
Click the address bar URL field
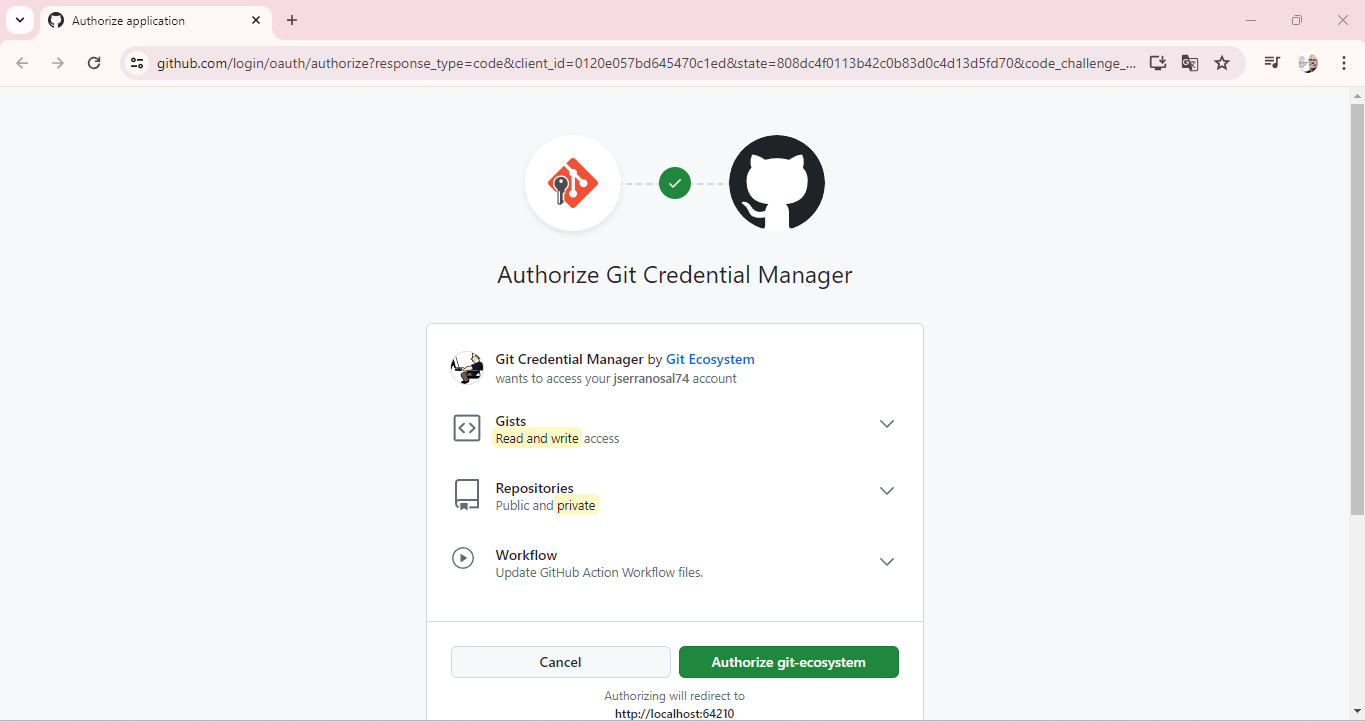click(x=646, y=63)
